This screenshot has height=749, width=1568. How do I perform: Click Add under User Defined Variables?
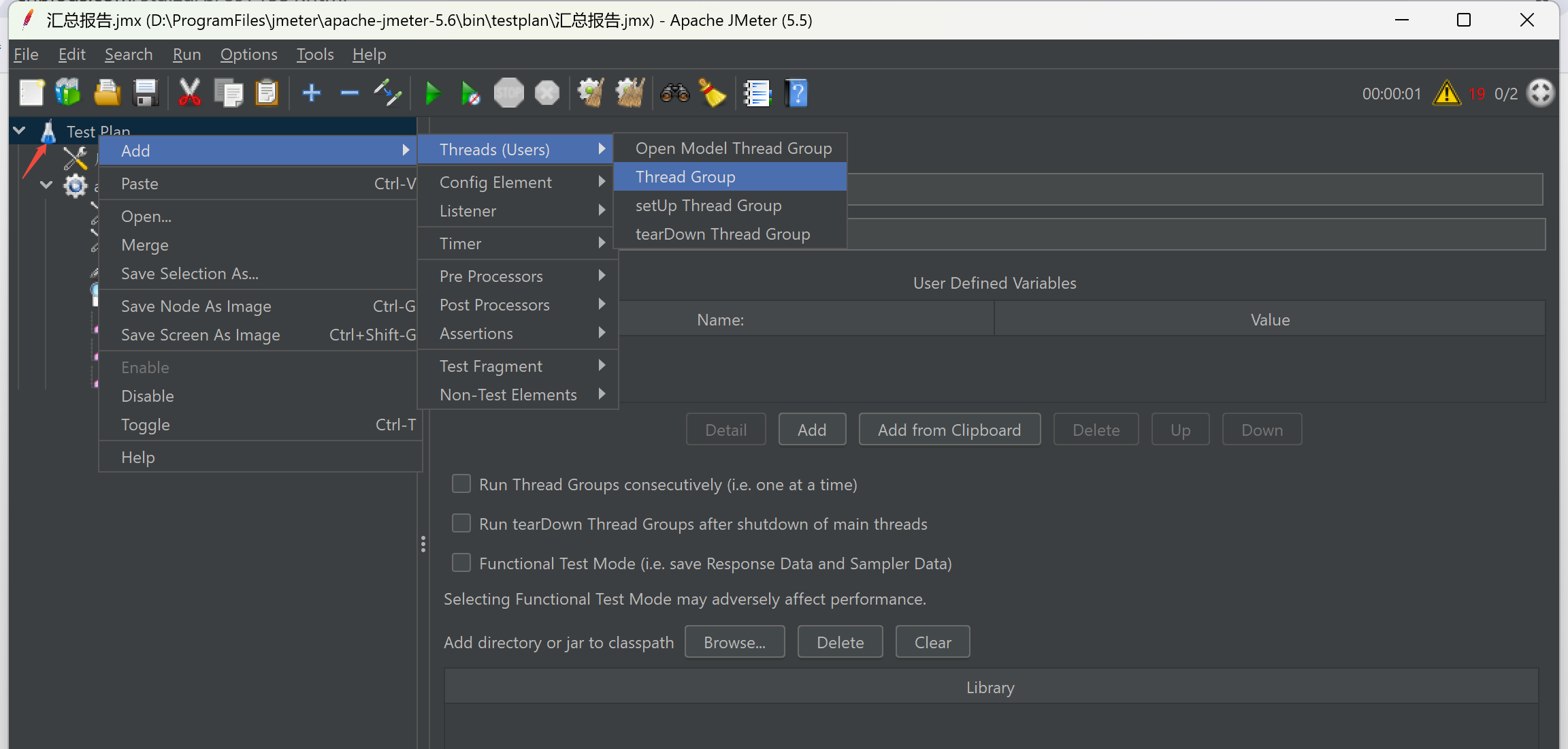(812, 430)
